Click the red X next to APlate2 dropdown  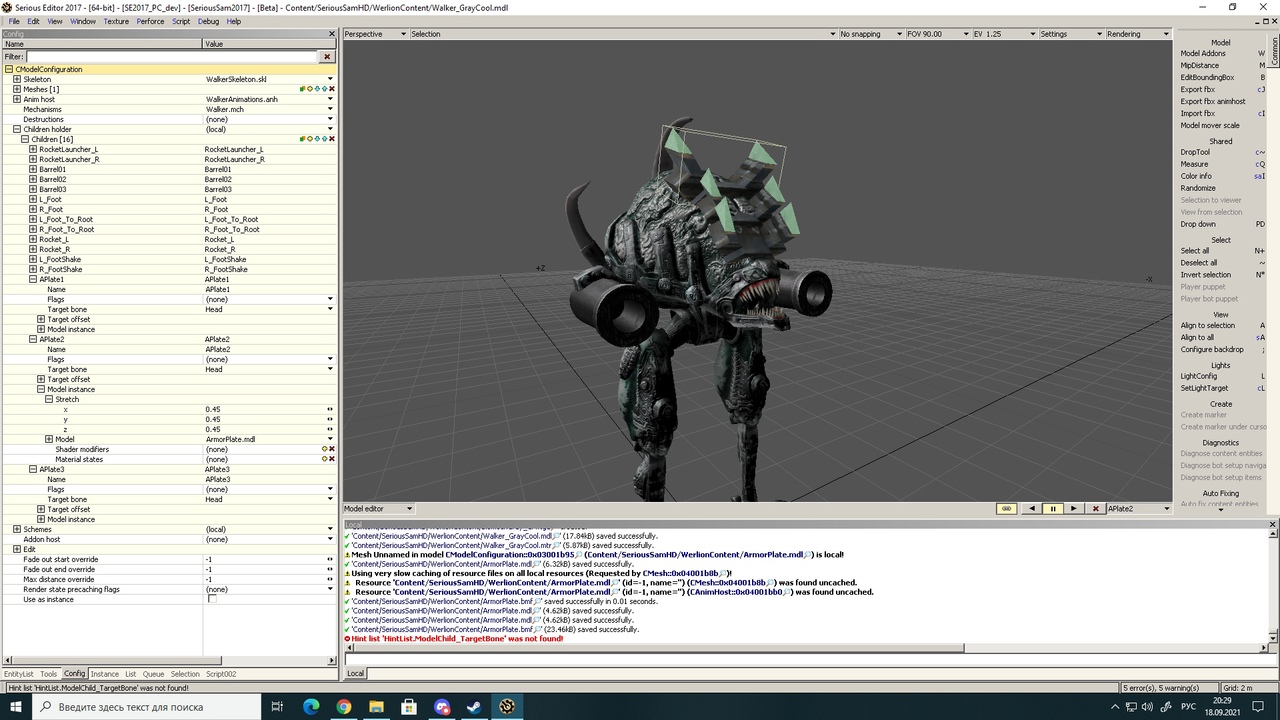[x=1096, y=509]
